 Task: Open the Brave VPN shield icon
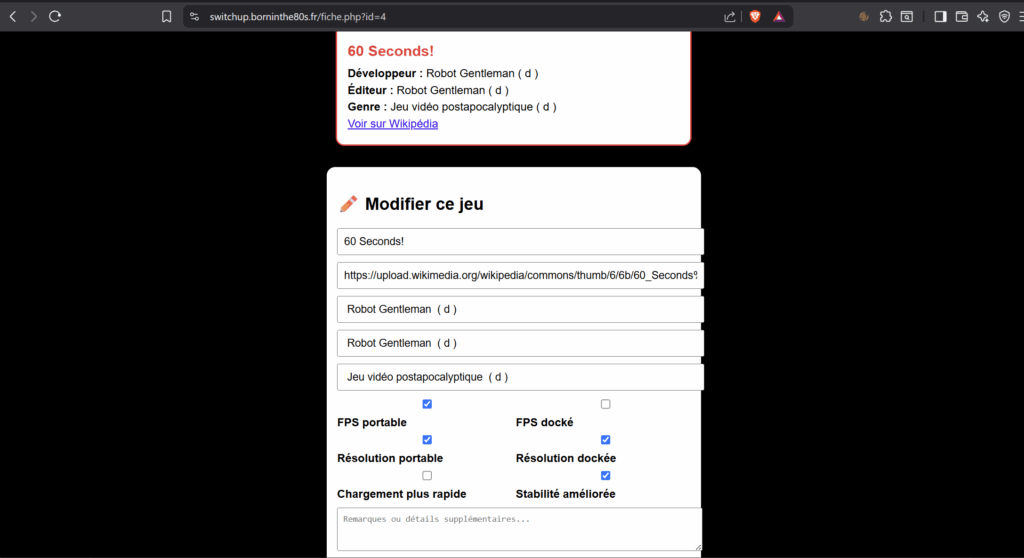1004,17
